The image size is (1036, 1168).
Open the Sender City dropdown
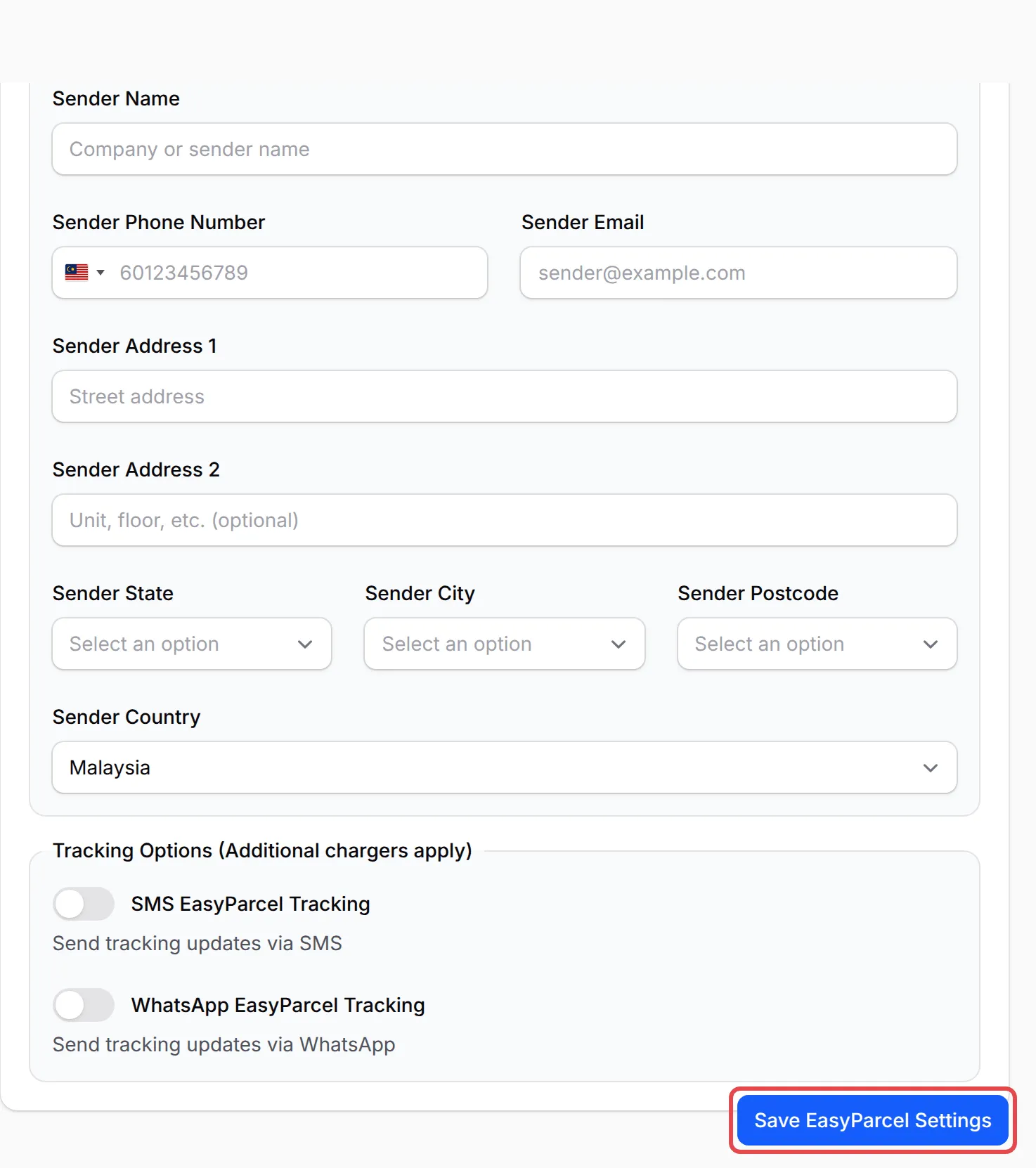tap(505, 644)
